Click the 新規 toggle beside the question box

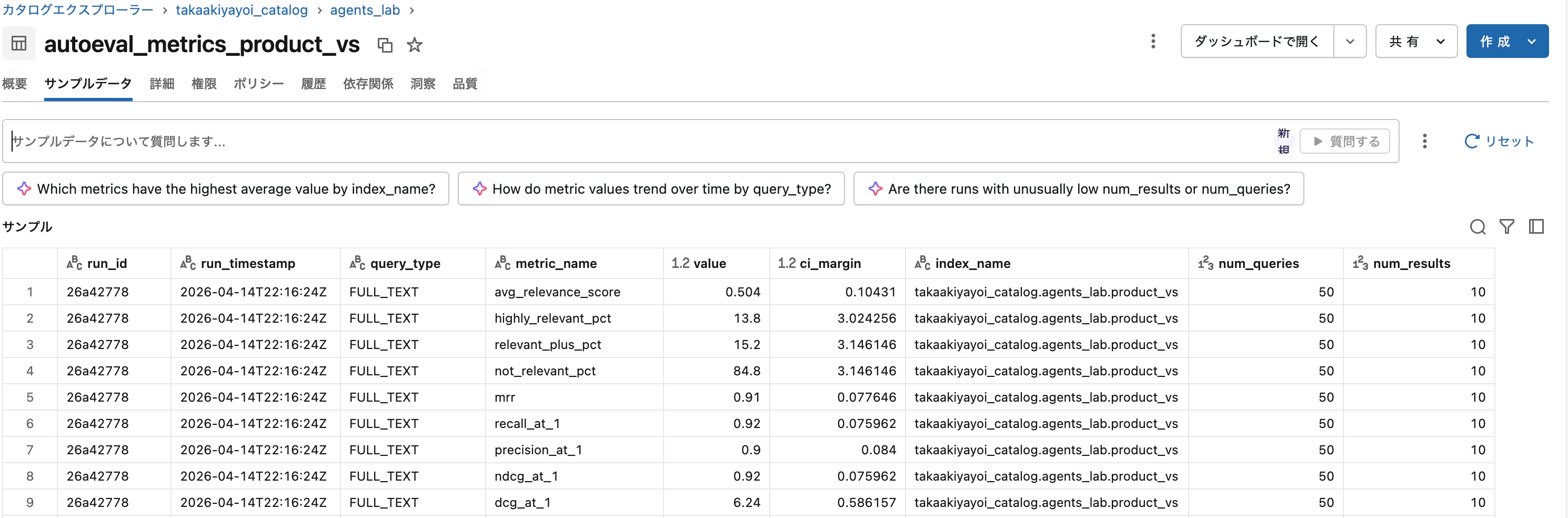pos(1283,141)
